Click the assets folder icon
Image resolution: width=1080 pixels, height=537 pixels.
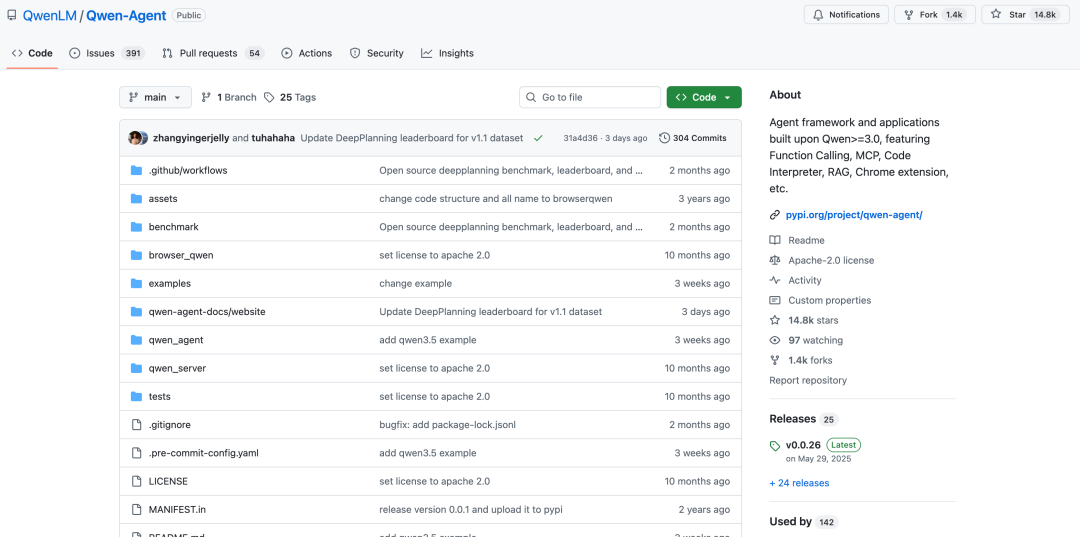pyautogui.click(x=136, y=198)
